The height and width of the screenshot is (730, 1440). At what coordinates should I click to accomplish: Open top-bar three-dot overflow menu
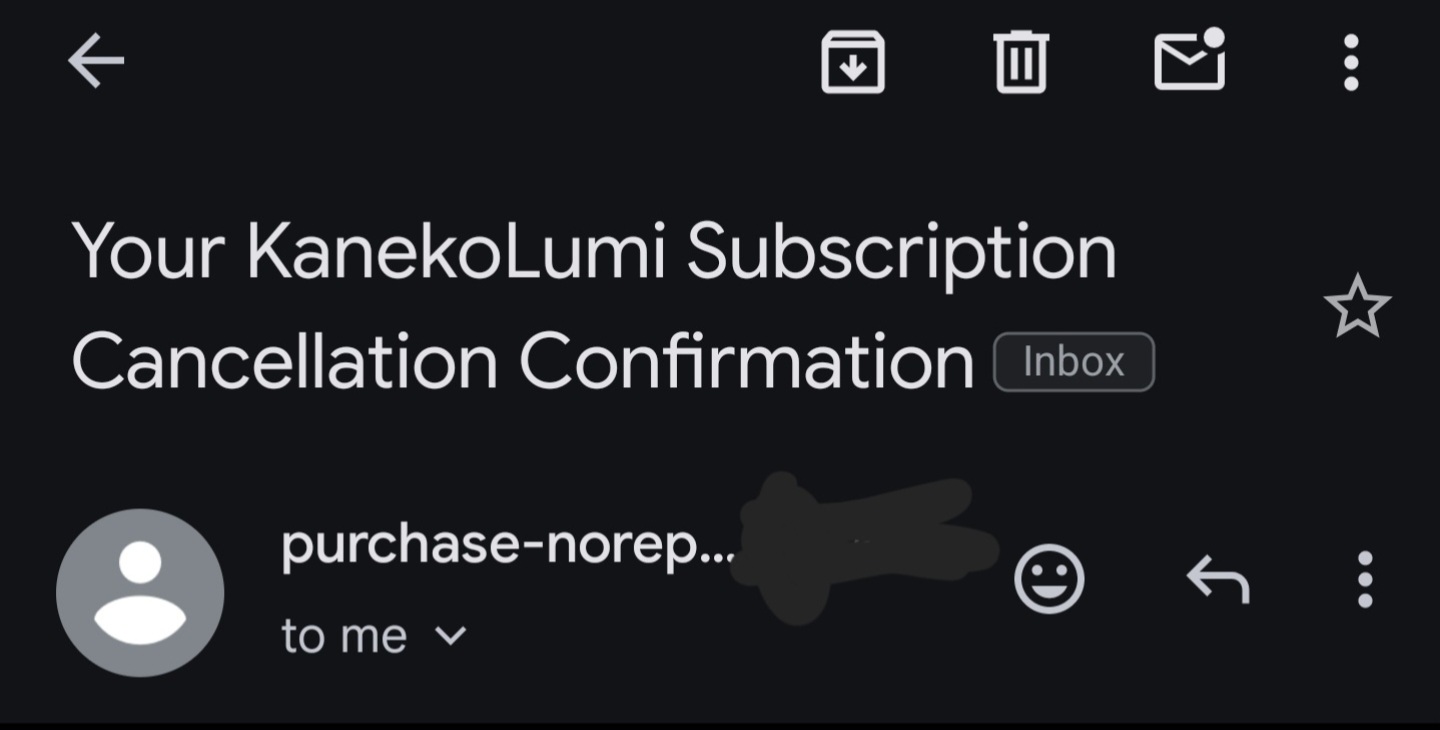point(1351,62)
